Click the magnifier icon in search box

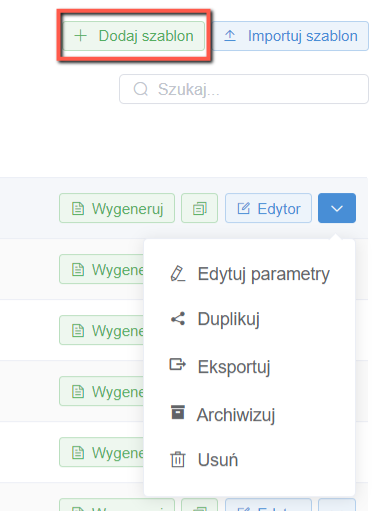point(141,89)
